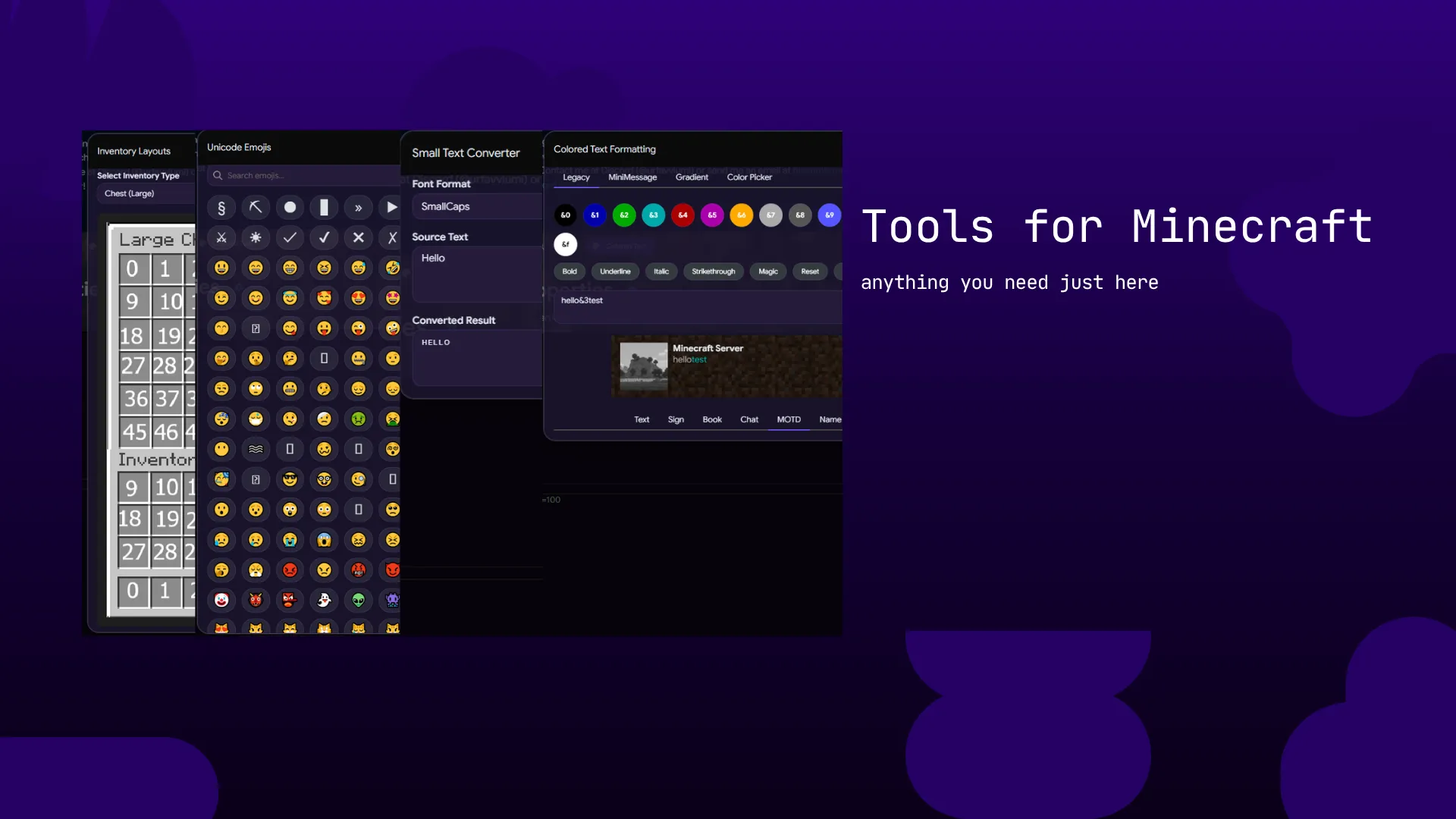Select the Book preview tab
Image resolution: width=1456 pixels, height=819 pixels.
pos(712,420)
